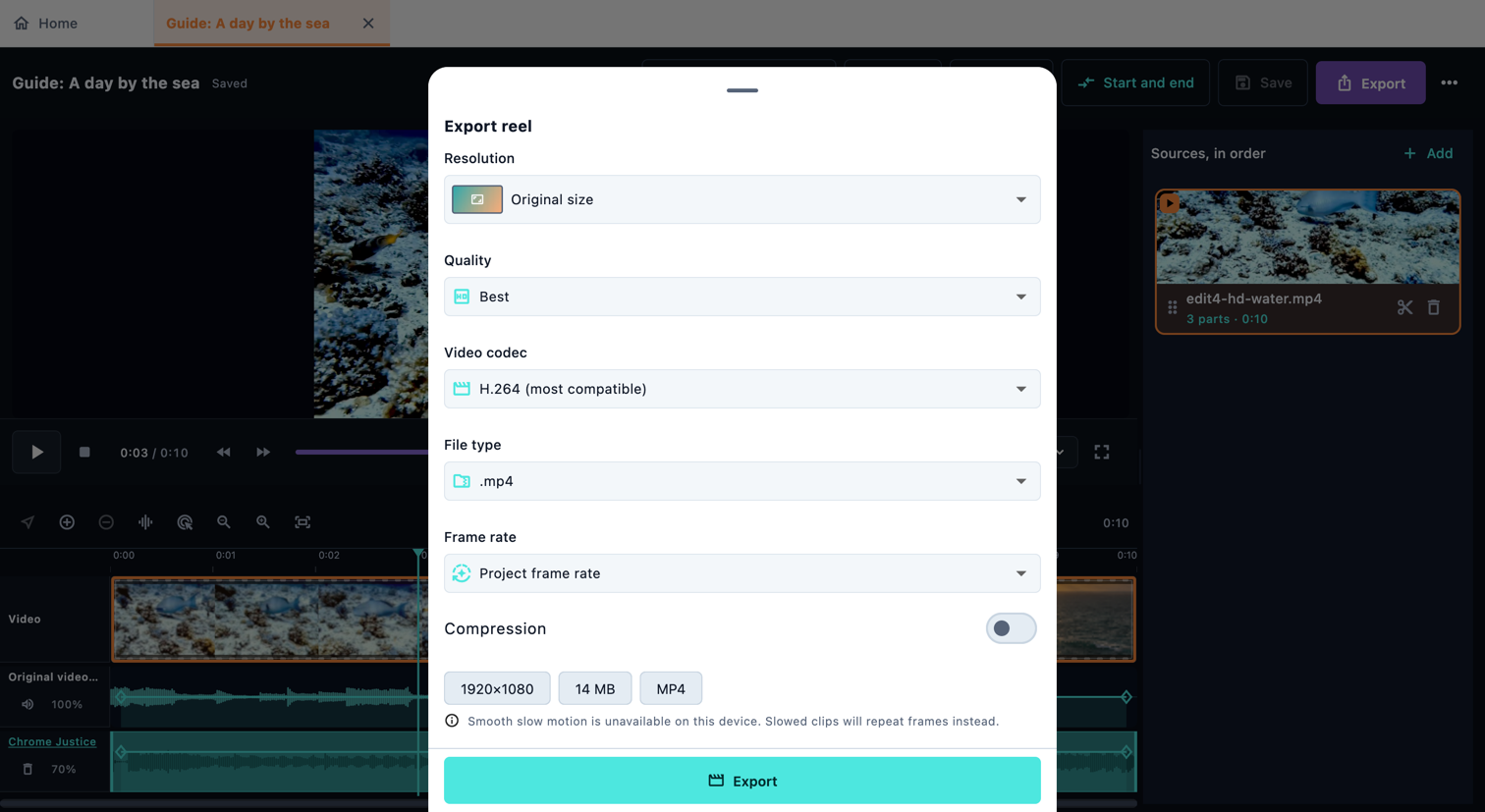
Task: Click the end keyframe diamond on Chrome Justice track
Action: pyautogui.click(x=1127, y=753)
